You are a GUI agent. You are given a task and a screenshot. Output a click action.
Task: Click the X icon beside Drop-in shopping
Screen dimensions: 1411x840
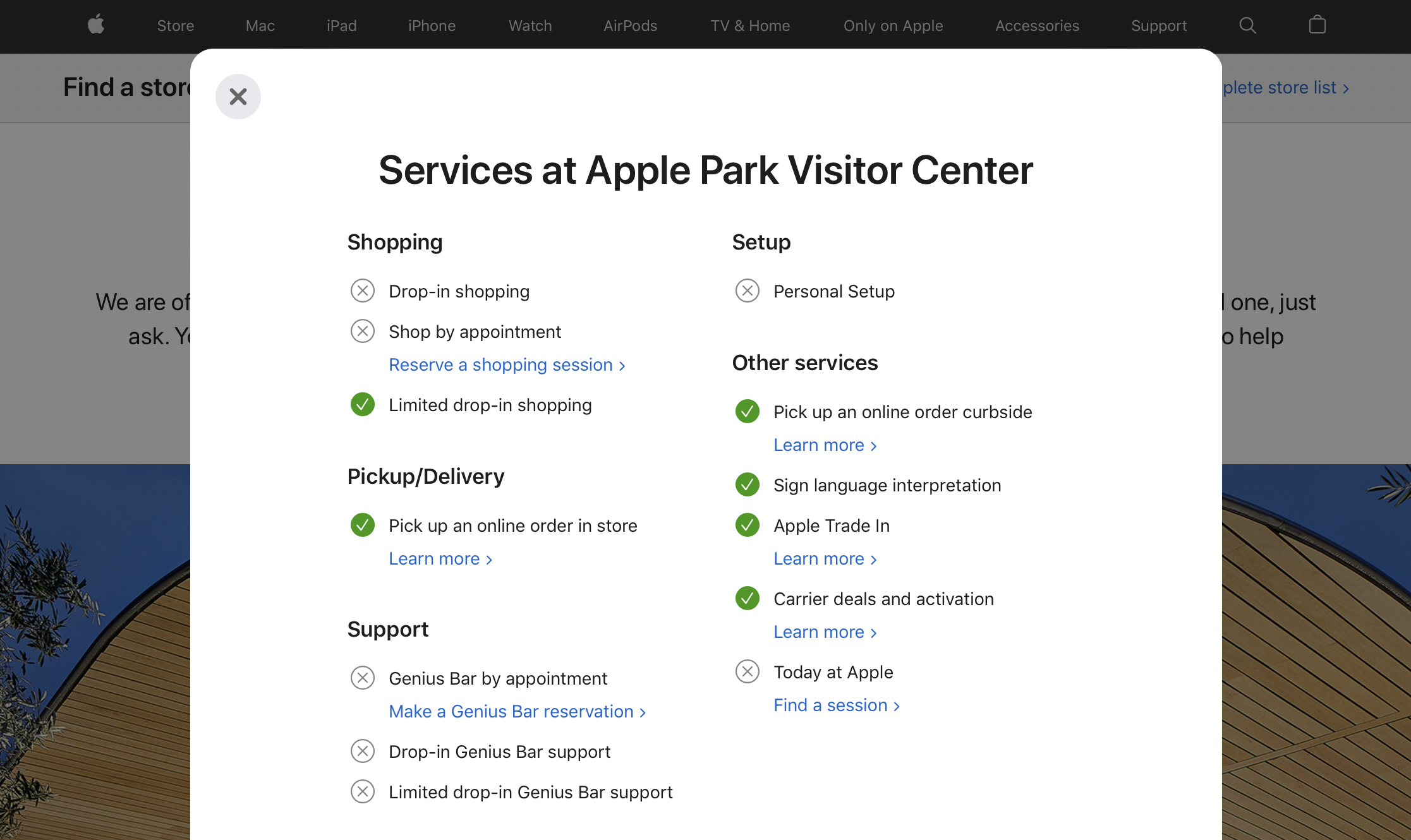[x=363, y=291]
